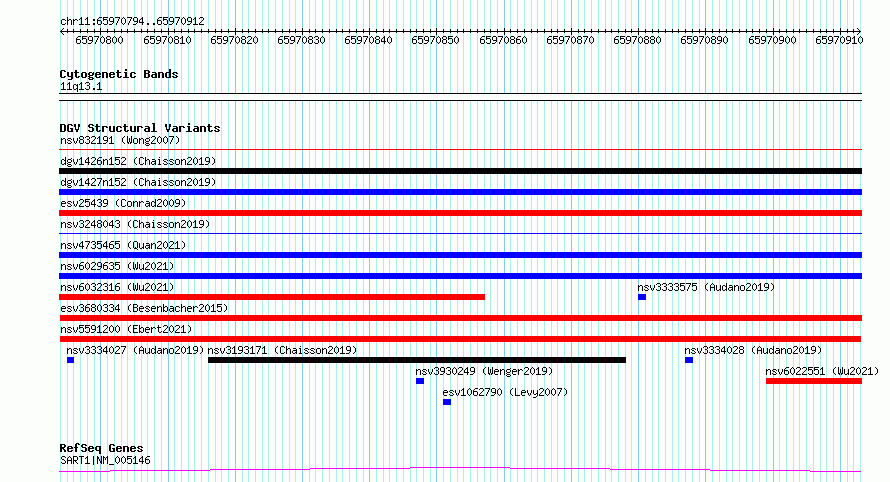890x482 pixels.
Task: Open the nsv3193171 (Chaisson2019) label
Action: (282, 350)
